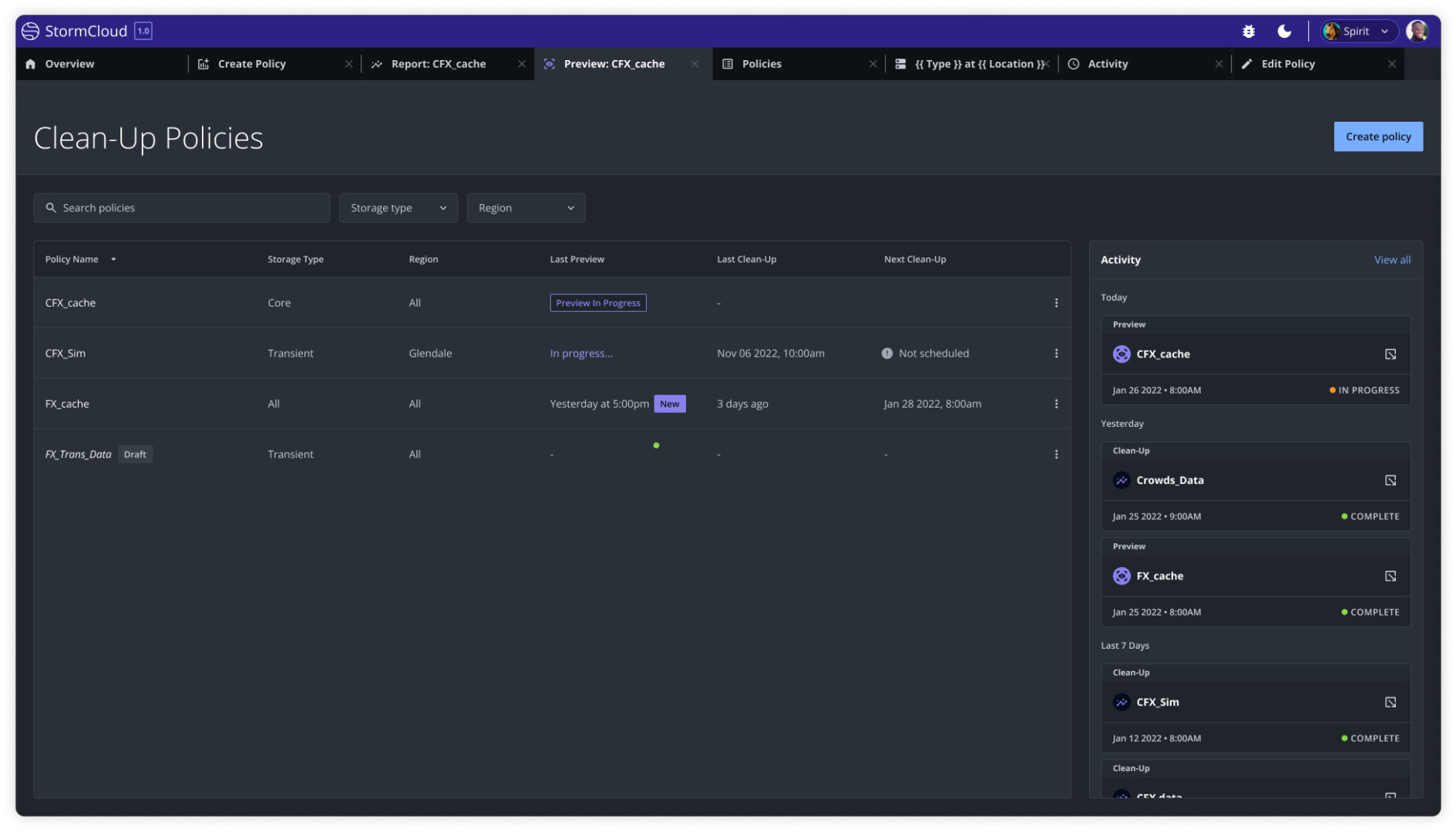Open more options for the FX_Trans_Data row
The width and height of the screenshot is (1456, 832).
click(1056, 455)
